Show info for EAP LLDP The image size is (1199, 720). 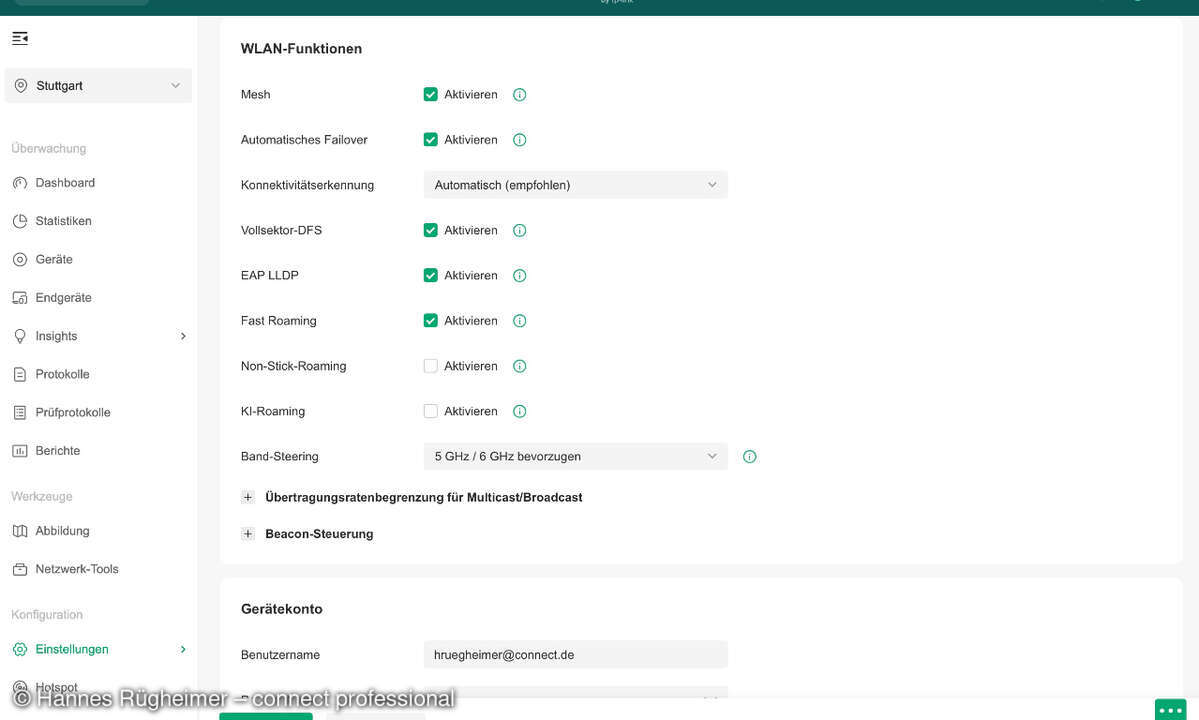519,275
